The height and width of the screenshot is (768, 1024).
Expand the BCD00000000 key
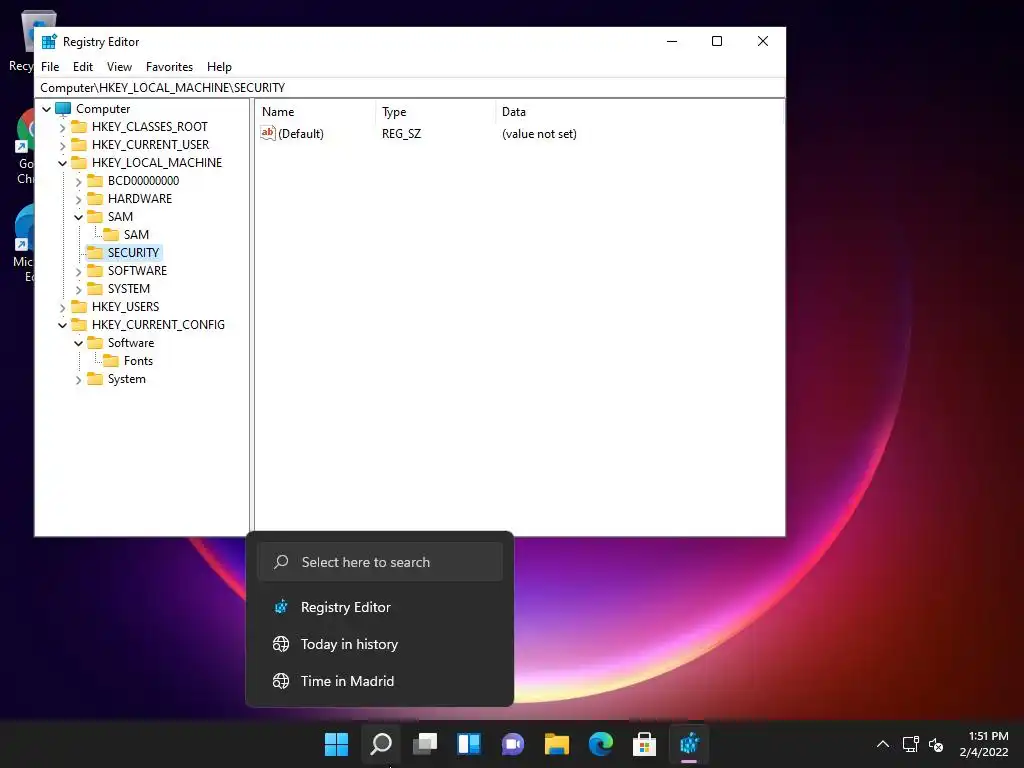coord(78,182)
